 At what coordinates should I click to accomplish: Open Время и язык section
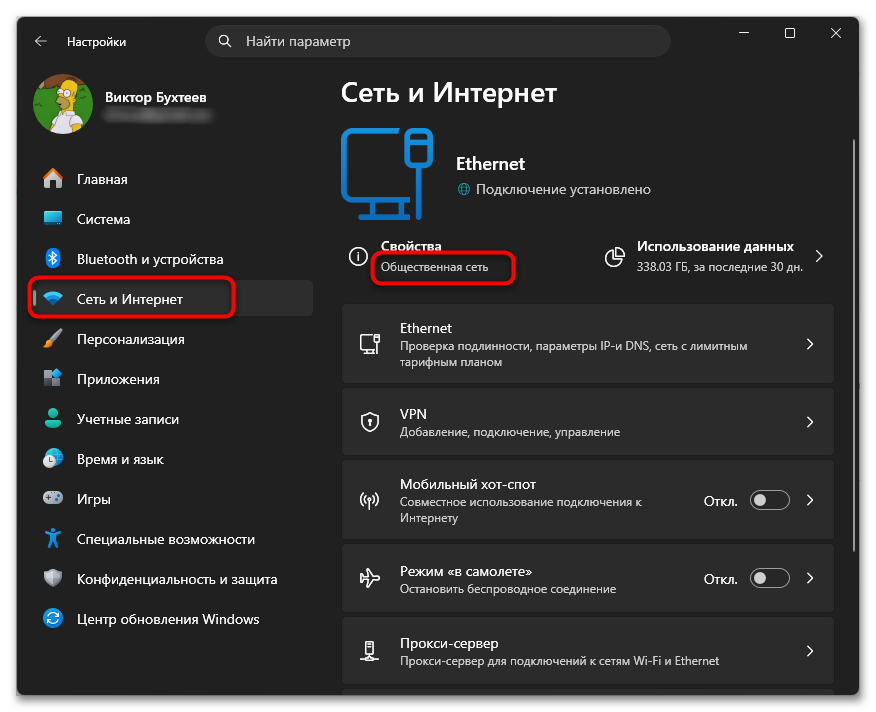tap(172, 459)
